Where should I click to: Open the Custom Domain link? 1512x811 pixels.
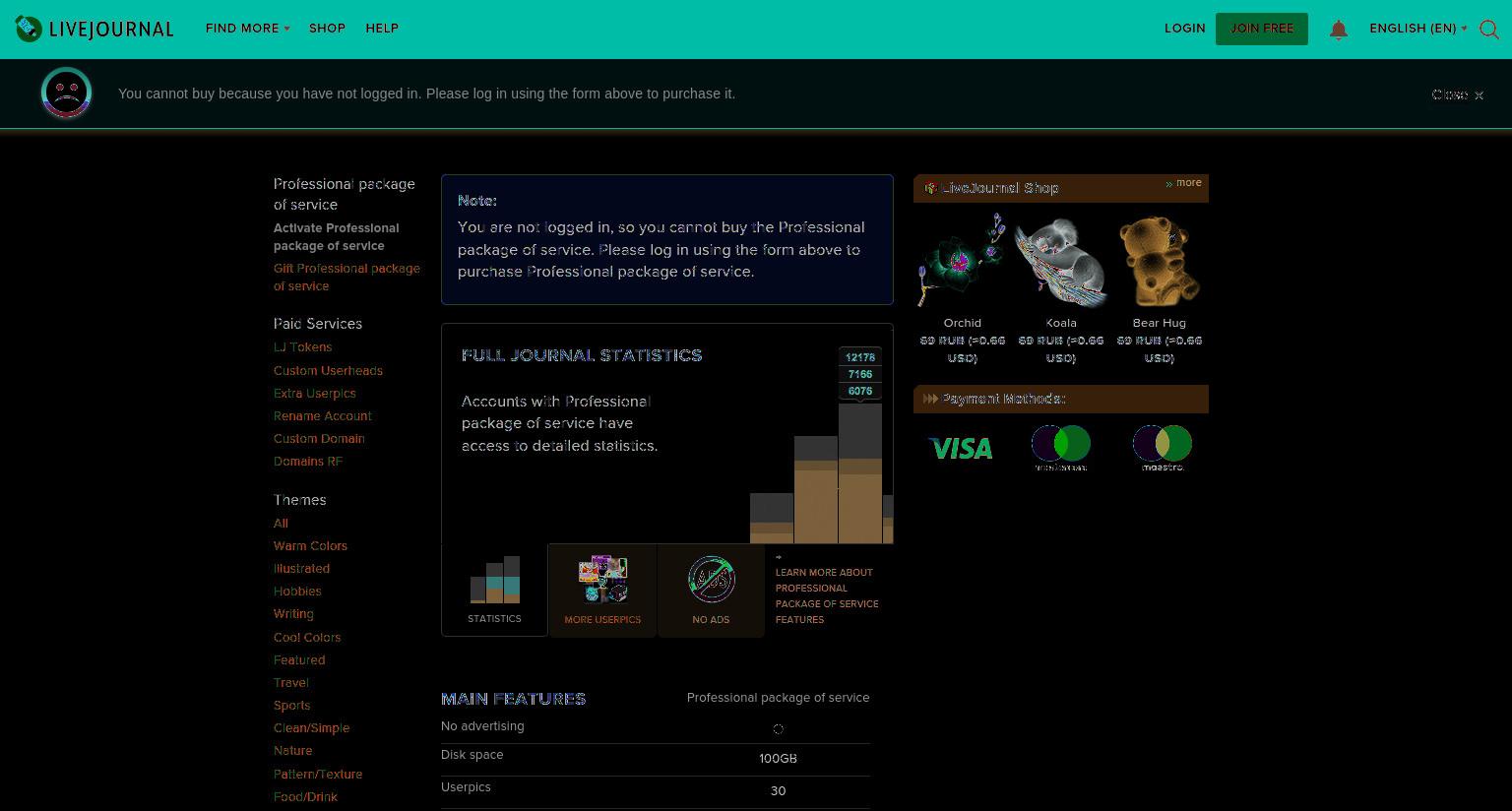[x=319, y=439]
